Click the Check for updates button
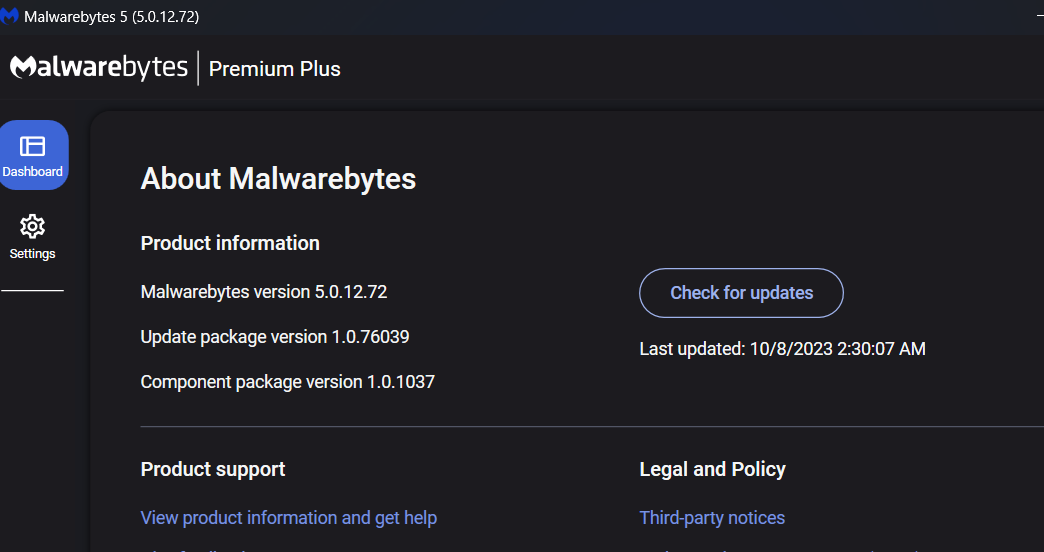The height and width of the screenshot is (552, 1044). pyautogui.click(x=741, y=293)
